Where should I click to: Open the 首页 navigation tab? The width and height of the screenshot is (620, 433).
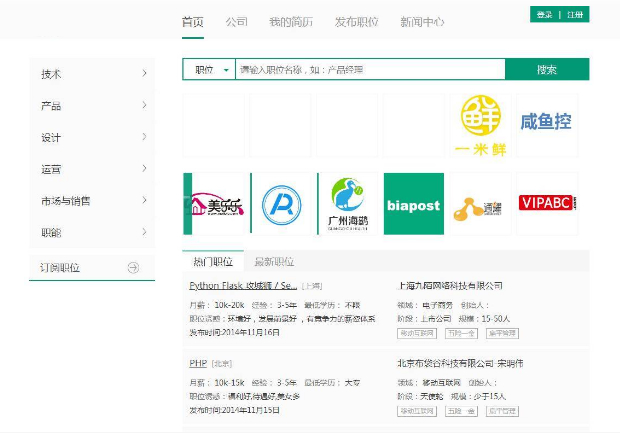(x=193, y=22)
